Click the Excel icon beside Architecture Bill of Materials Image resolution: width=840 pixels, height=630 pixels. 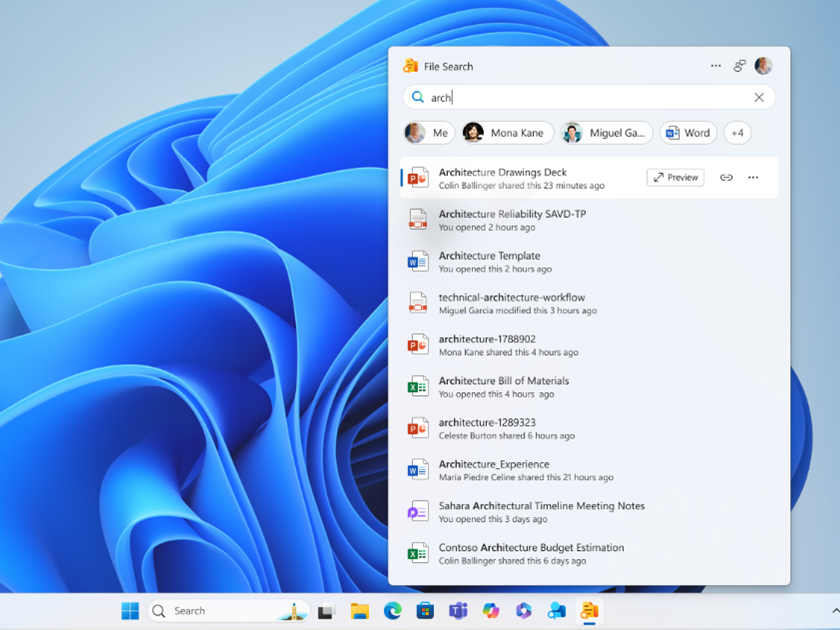point(418,387)
